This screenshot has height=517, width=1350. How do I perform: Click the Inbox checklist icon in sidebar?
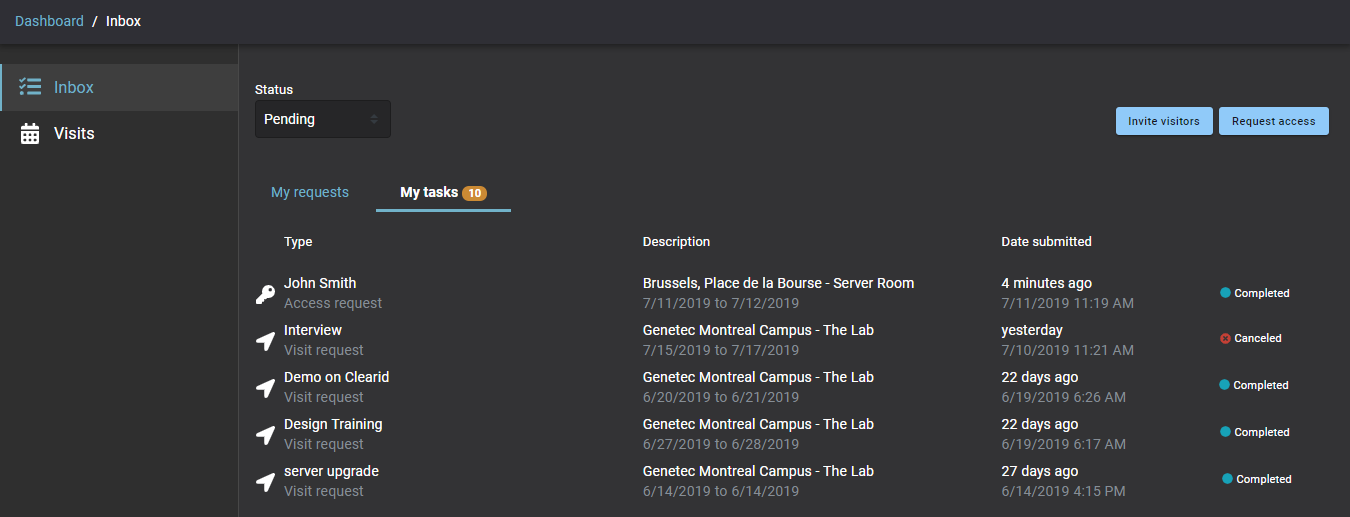click(x=30, y=87)
